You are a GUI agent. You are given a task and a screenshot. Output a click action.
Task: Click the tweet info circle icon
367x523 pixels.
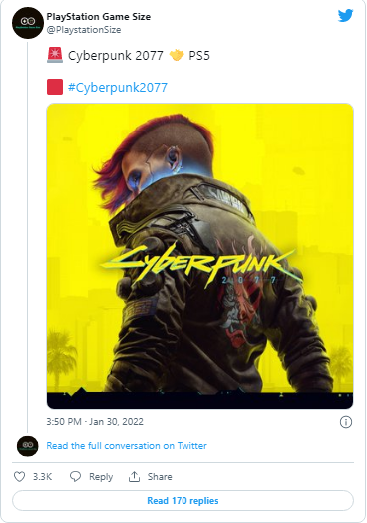coord(346,422)
